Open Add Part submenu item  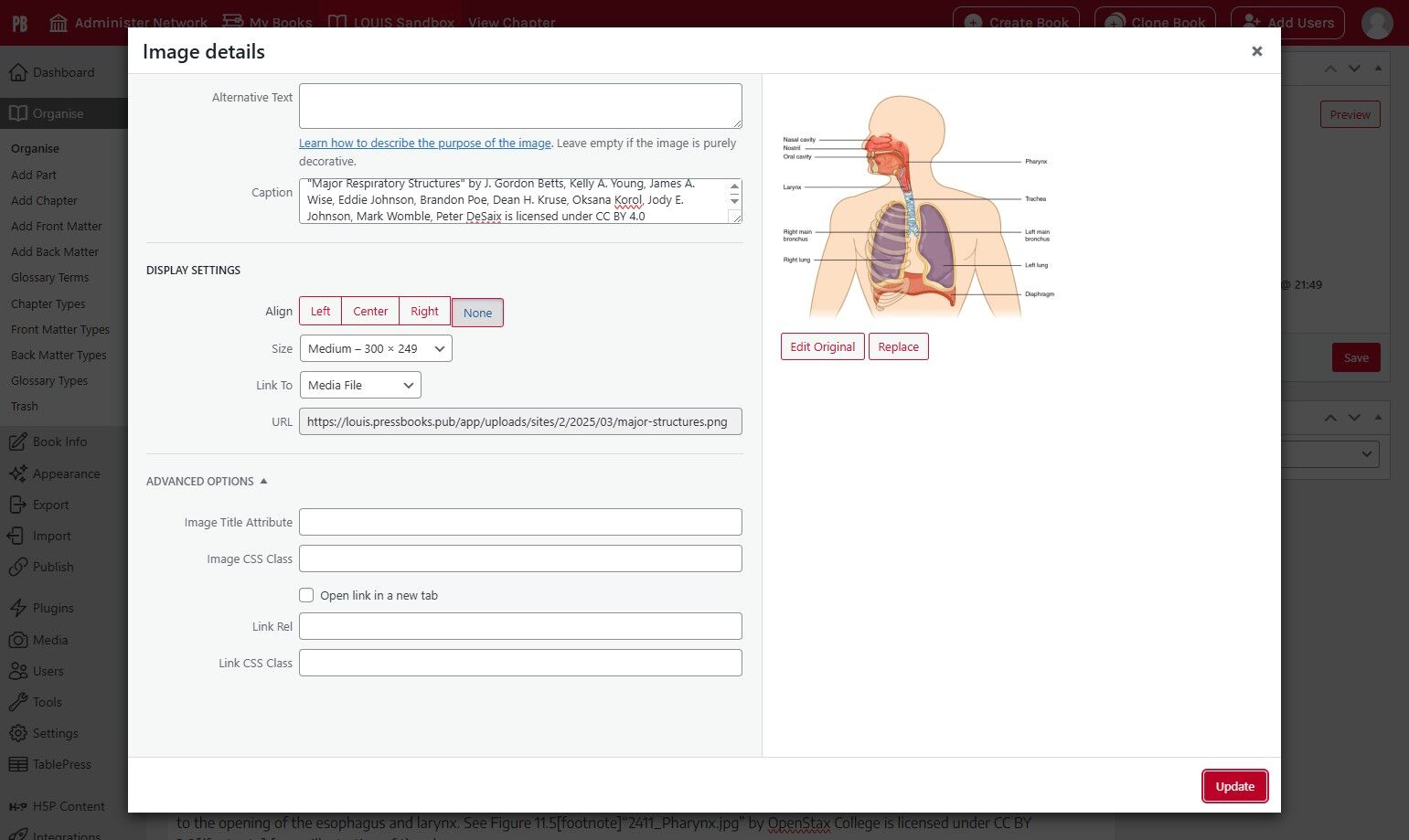pyautogui.click(x=34, y=175)
